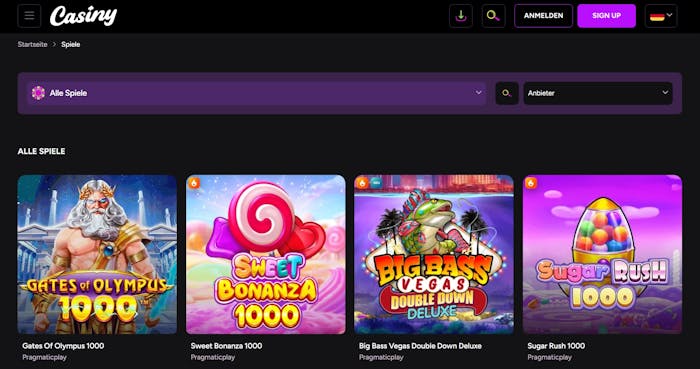Click Pragmaticplay under Sugar Rush 1000
This screenshot has width=700, height=369.
pyautogui.click(x=549, y=357)
